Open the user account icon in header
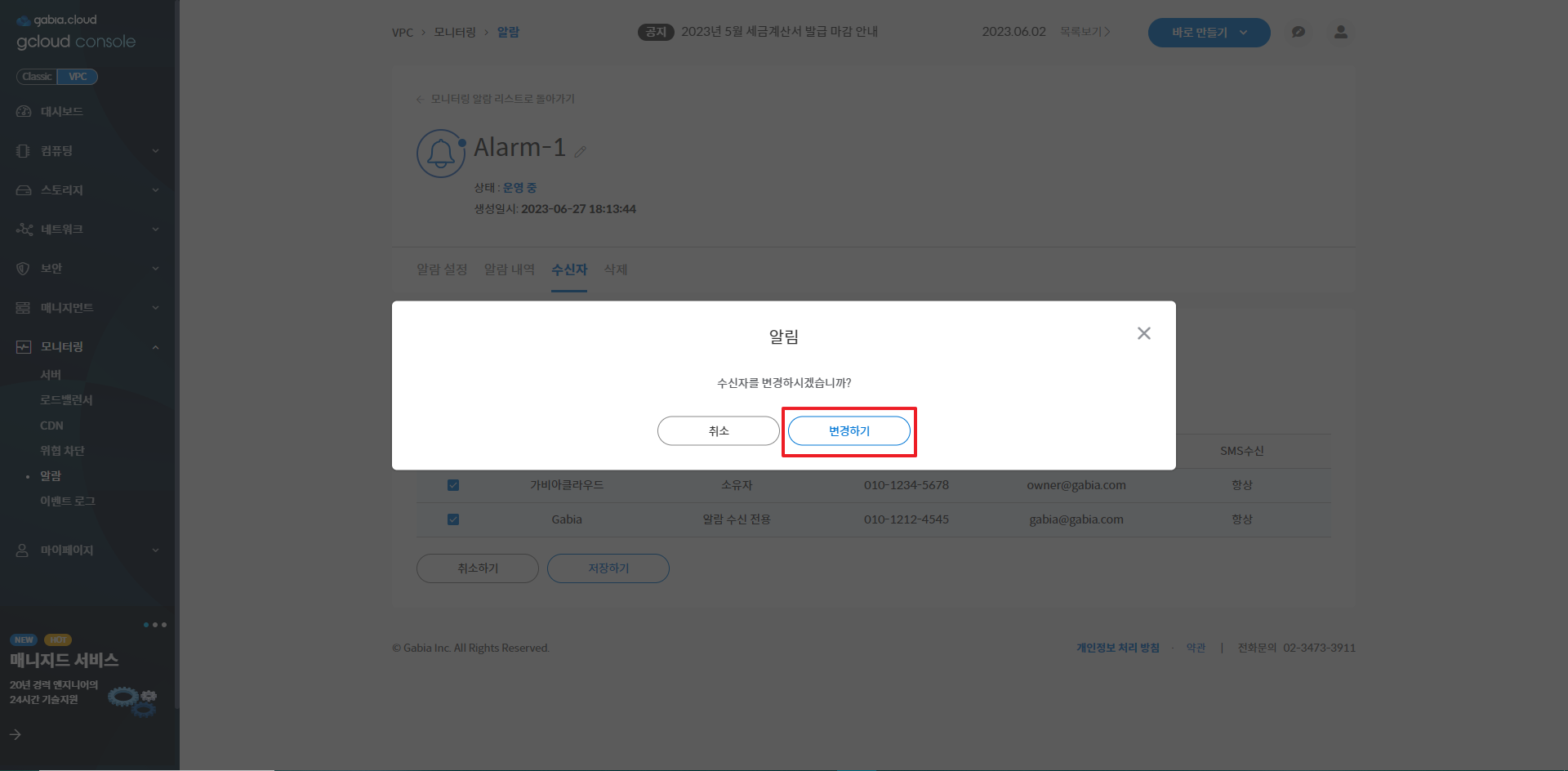 point(1340,32)
